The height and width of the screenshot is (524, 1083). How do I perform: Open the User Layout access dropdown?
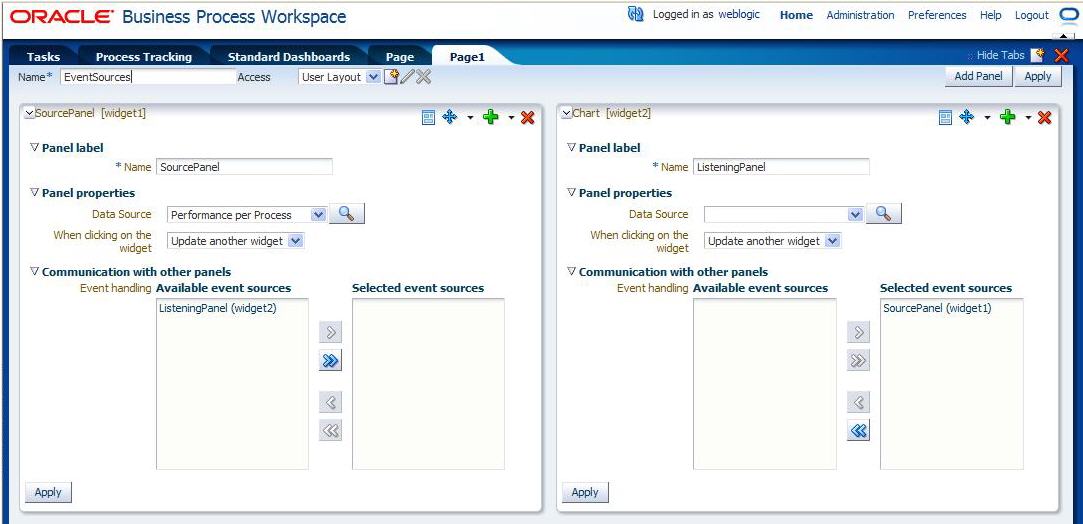tap(373, 77)
